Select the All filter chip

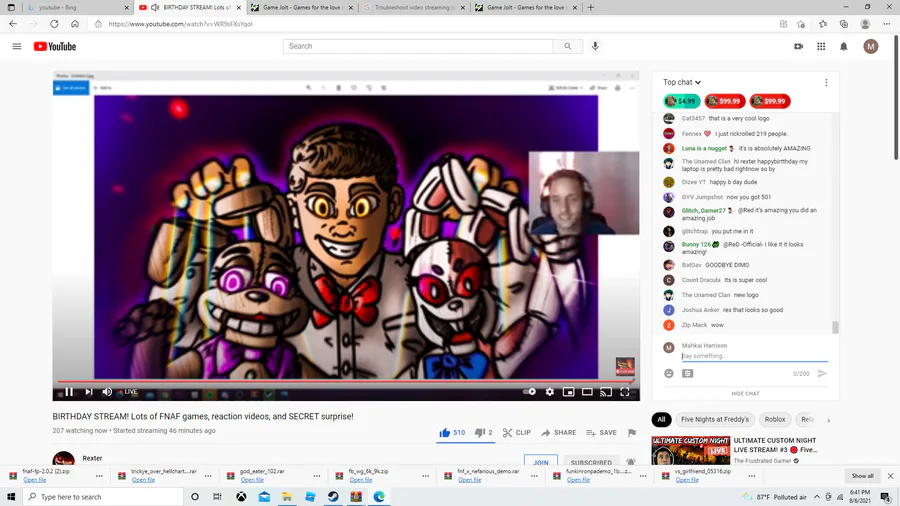tap(661, 419)
